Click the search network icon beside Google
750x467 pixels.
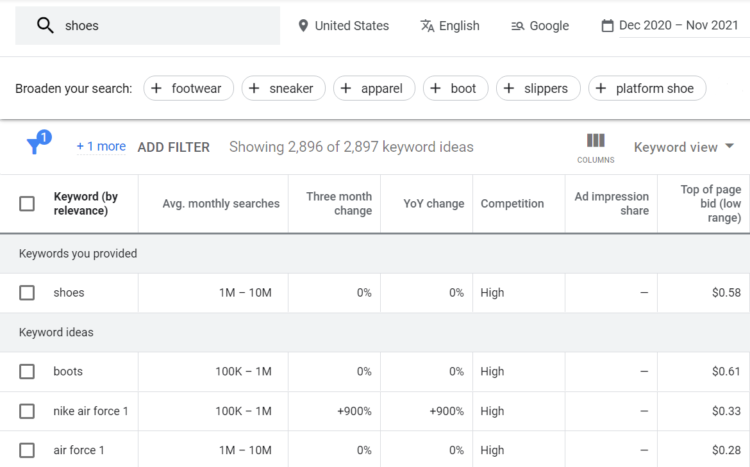pyautogui.click(x=517, y=26)
